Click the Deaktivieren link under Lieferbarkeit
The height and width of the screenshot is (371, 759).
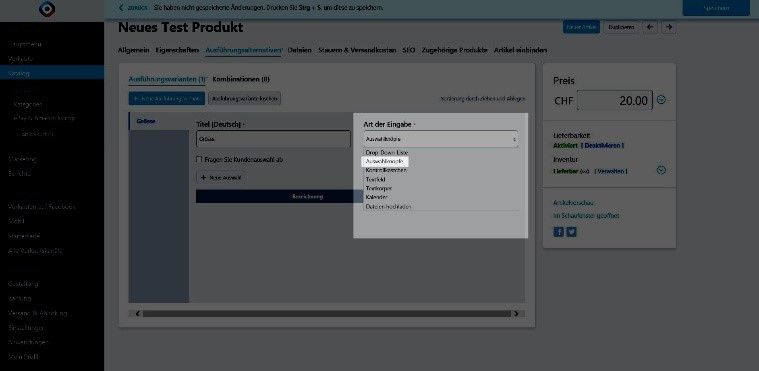pyautogui.click(x=603, y=145)
